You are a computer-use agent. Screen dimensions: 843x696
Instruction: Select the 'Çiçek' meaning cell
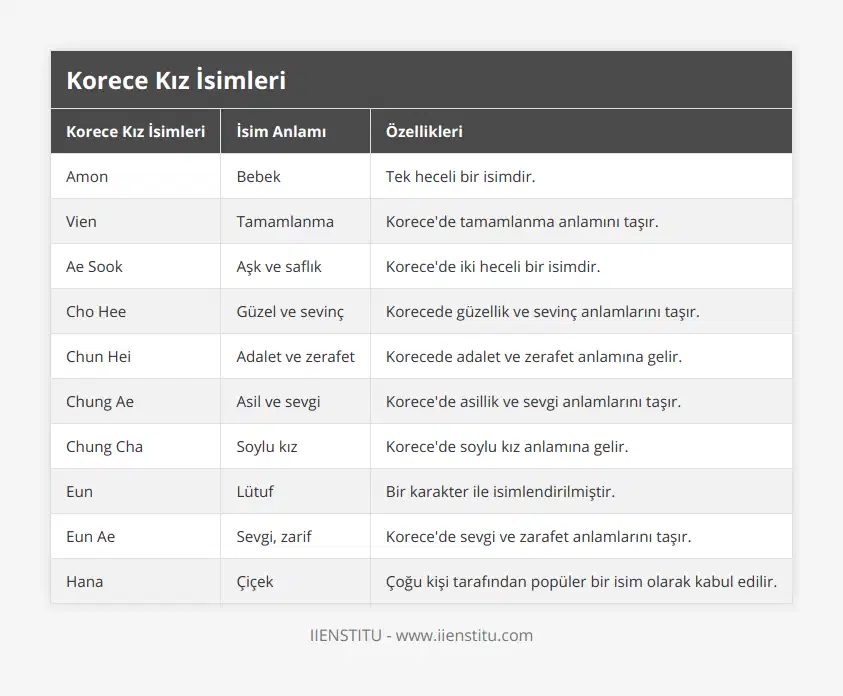(x=254, y=581)
